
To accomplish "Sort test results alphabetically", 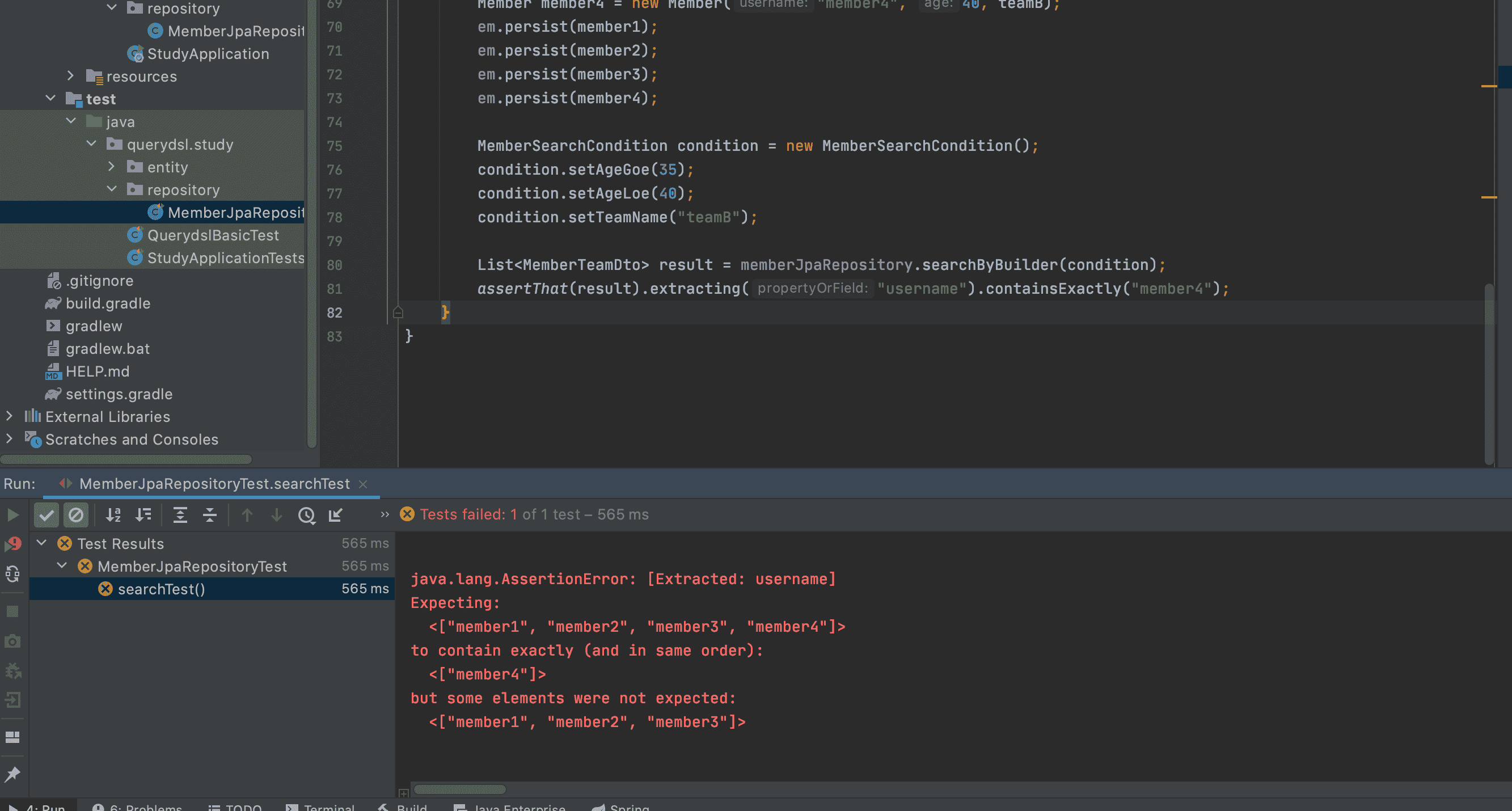I will pyautogui.click(x=113, y=515).
